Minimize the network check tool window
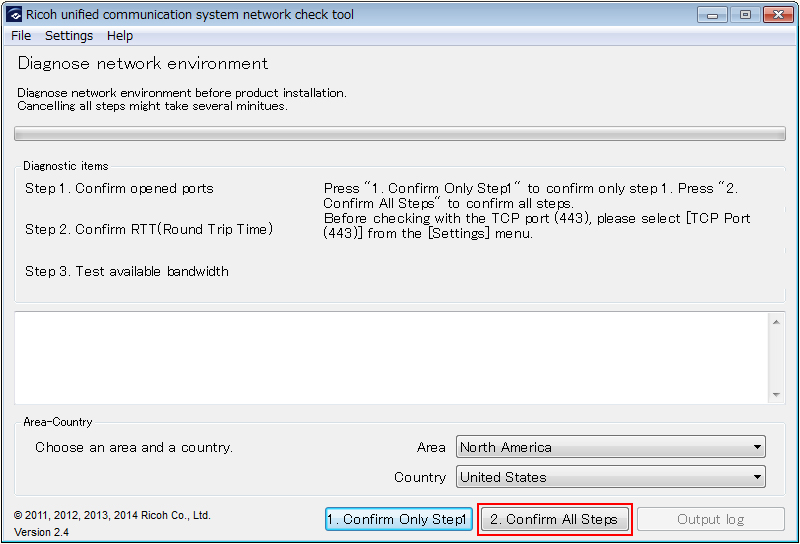The width and height of the screenshot is (800, 544). coord(711,14)
